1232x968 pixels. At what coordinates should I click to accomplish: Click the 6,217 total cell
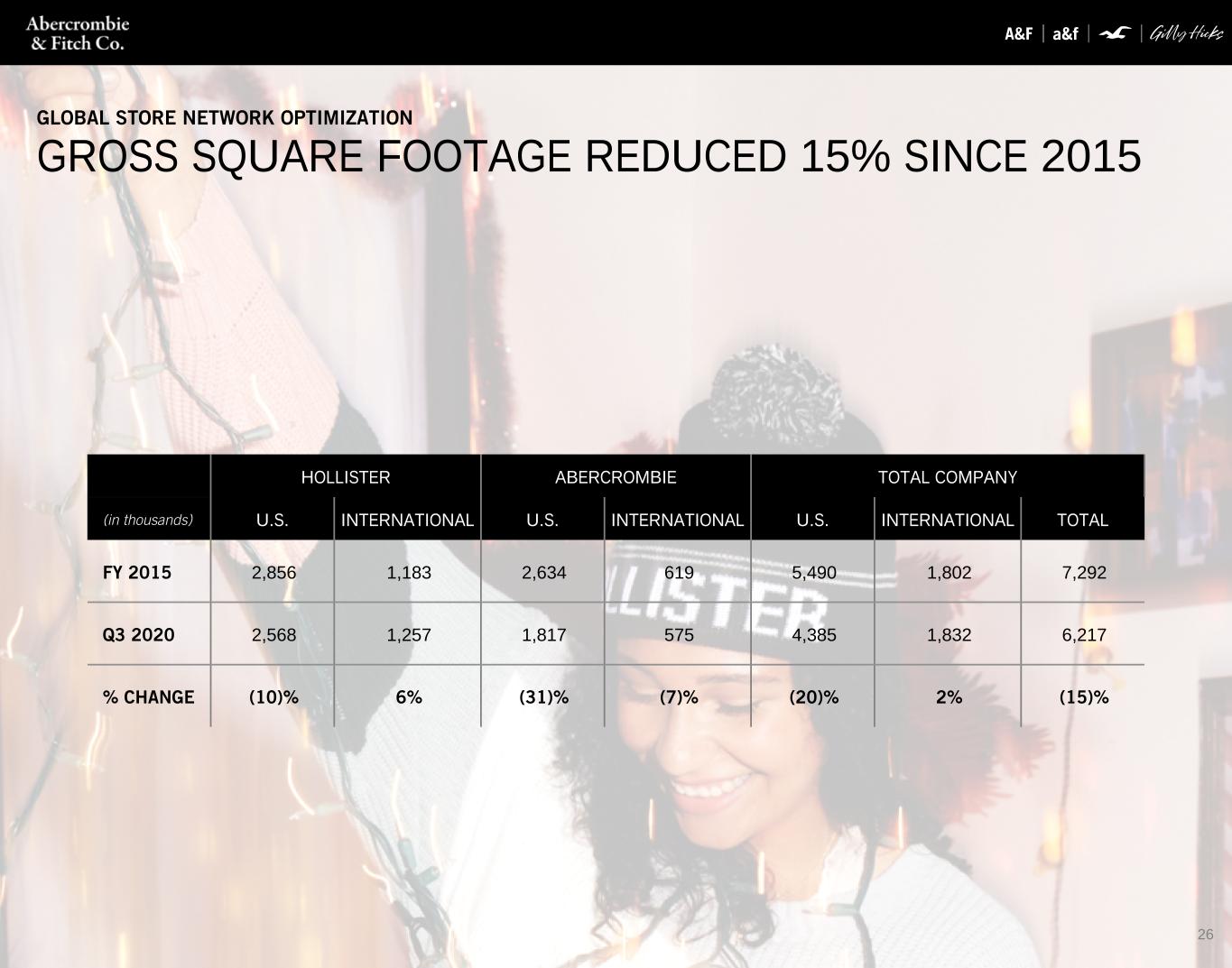(x=1084, y=635)
